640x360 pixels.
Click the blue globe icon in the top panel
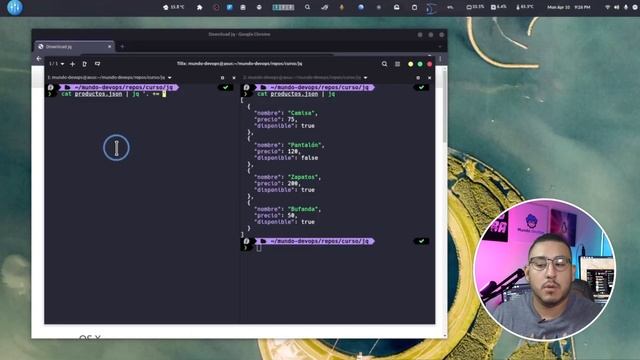click(361, 7)
